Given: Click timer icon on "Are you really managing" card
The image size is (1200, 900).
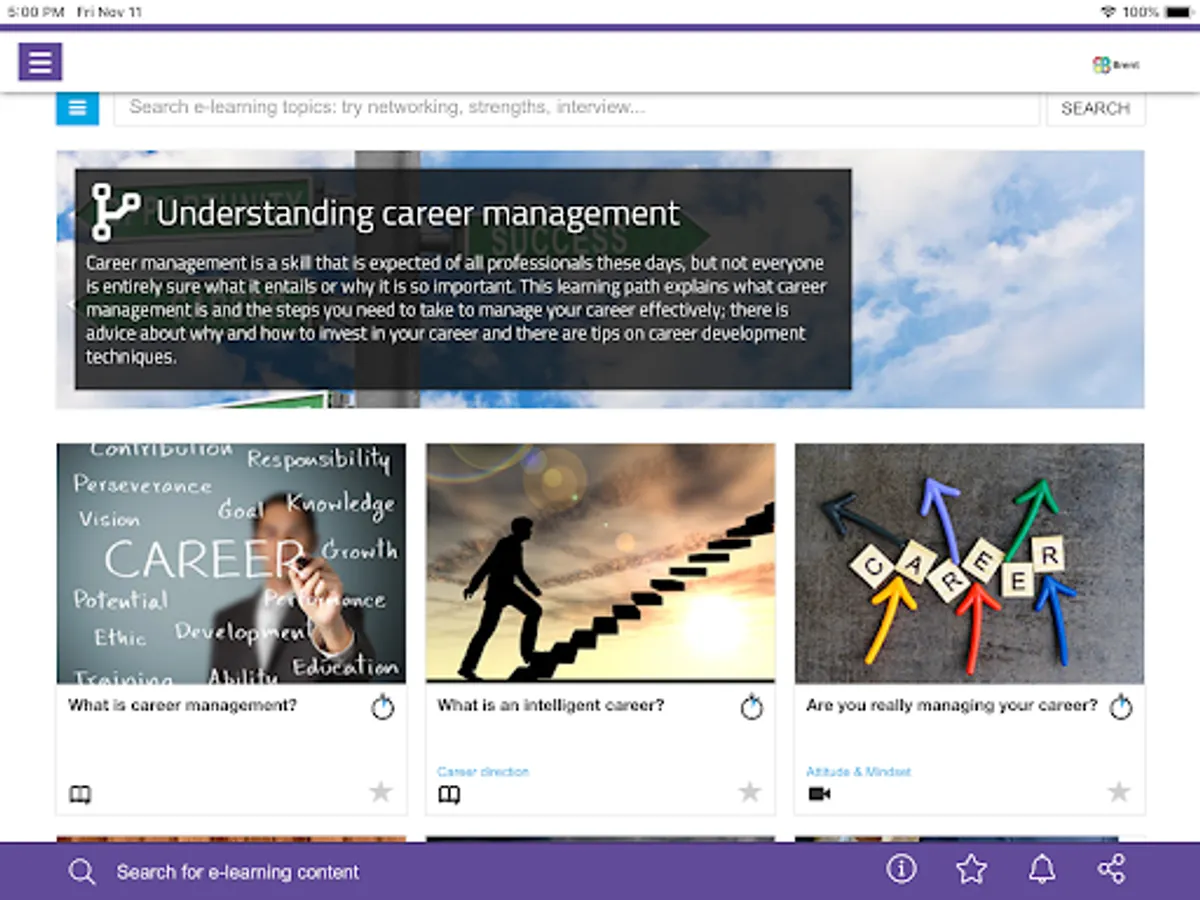Looking at the screenshot, I should pos(1120,707).
